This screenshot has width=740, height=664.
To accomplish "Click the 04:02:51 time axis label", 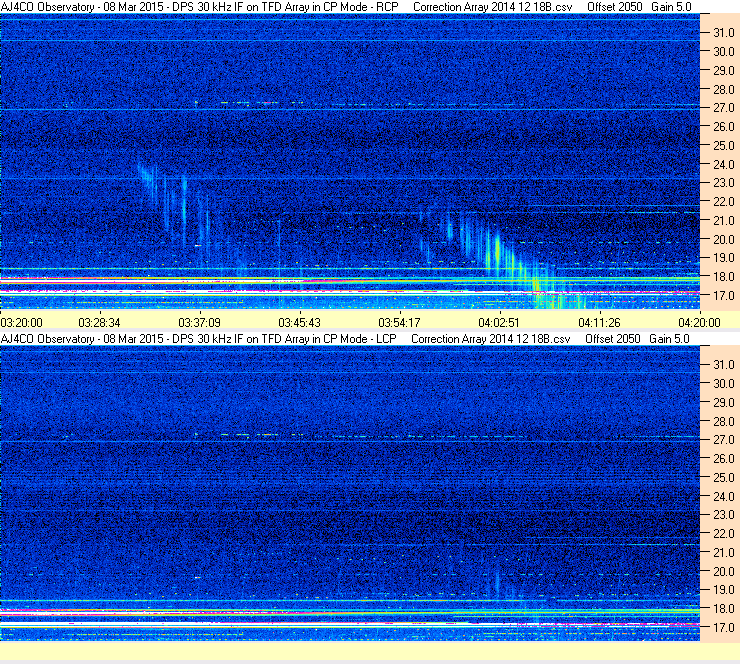I will 499,322.
